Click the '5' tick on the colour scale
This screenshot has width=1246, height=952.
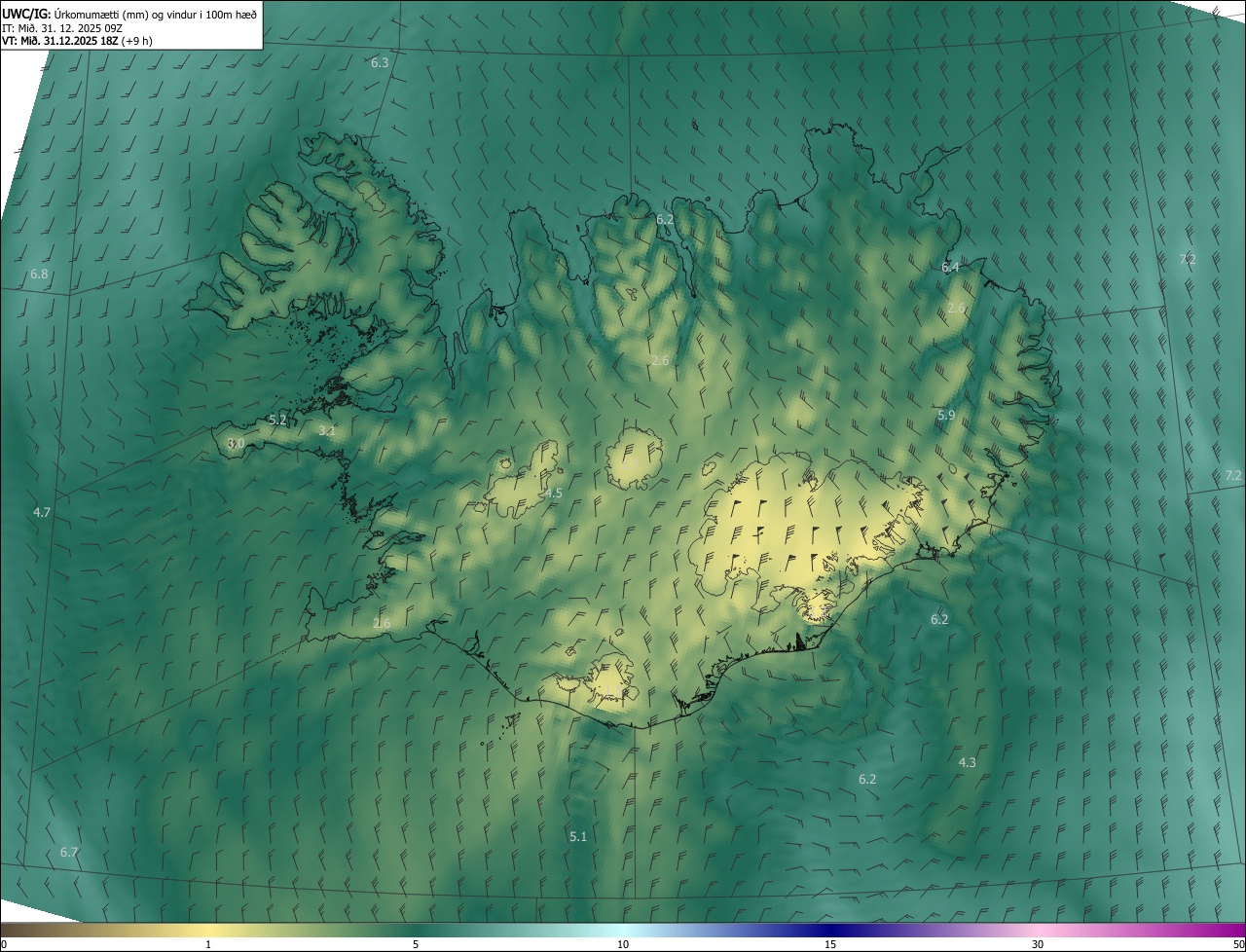[416, 944]
